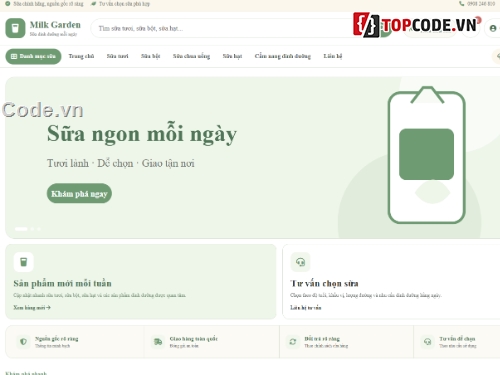This screenshot has height=375, width=500.
Task: Click the Tươi lành · Dễ chọn · Giao tận nơi tagline
Action: [x=121, y=163]
